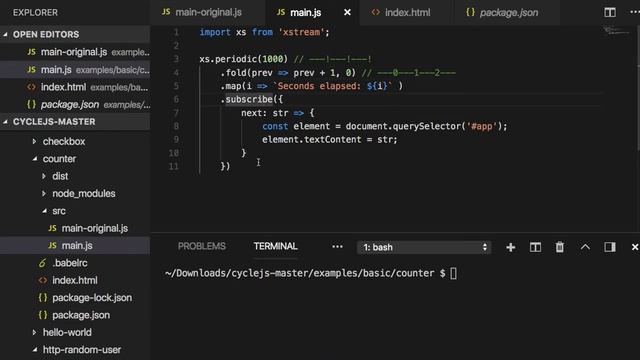Screen dimensions: 640x360
Task: Open the editor more actions ellipsis
Action: tap(635, 12)
